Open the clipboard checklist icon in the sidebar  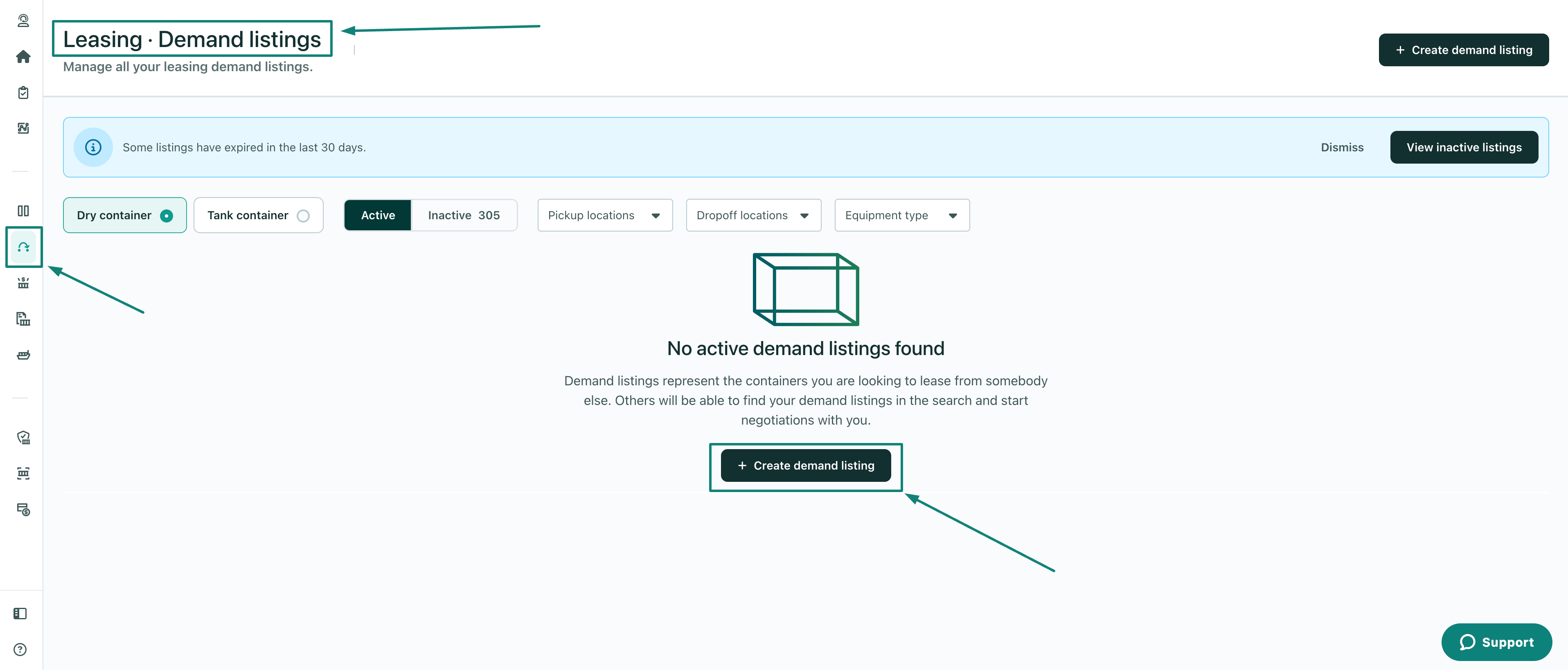pos(23,92)
